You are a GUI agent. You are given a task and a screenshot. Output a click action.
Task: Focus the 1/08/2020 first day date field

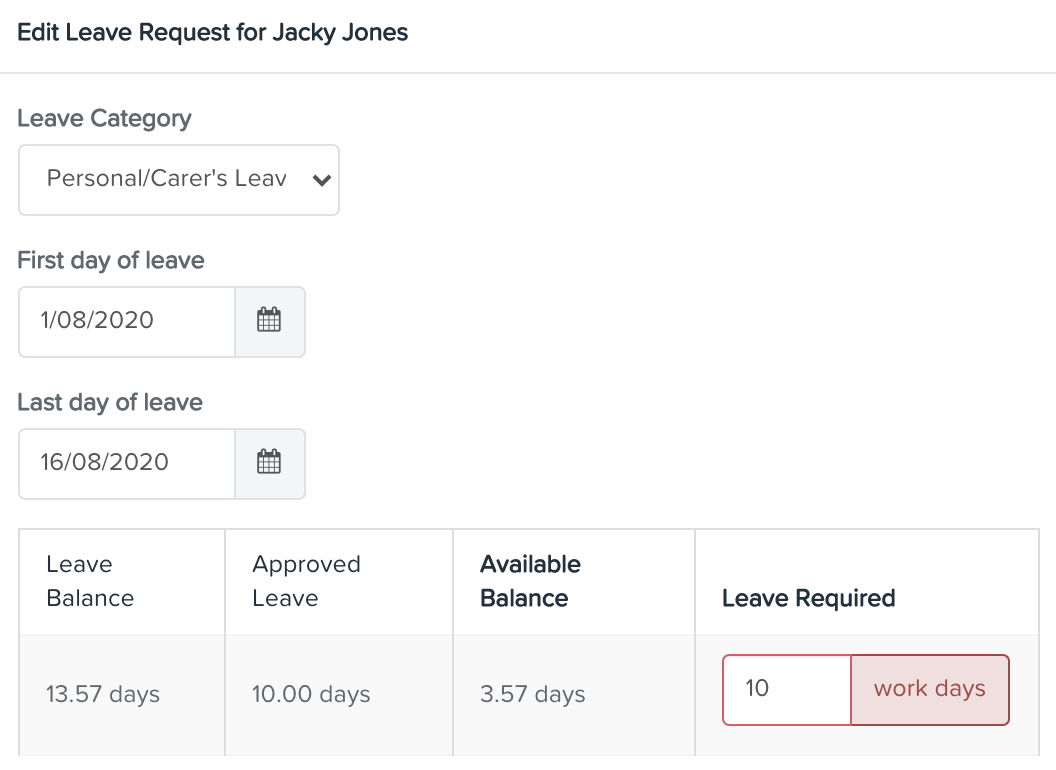click(x=127, y=321)
